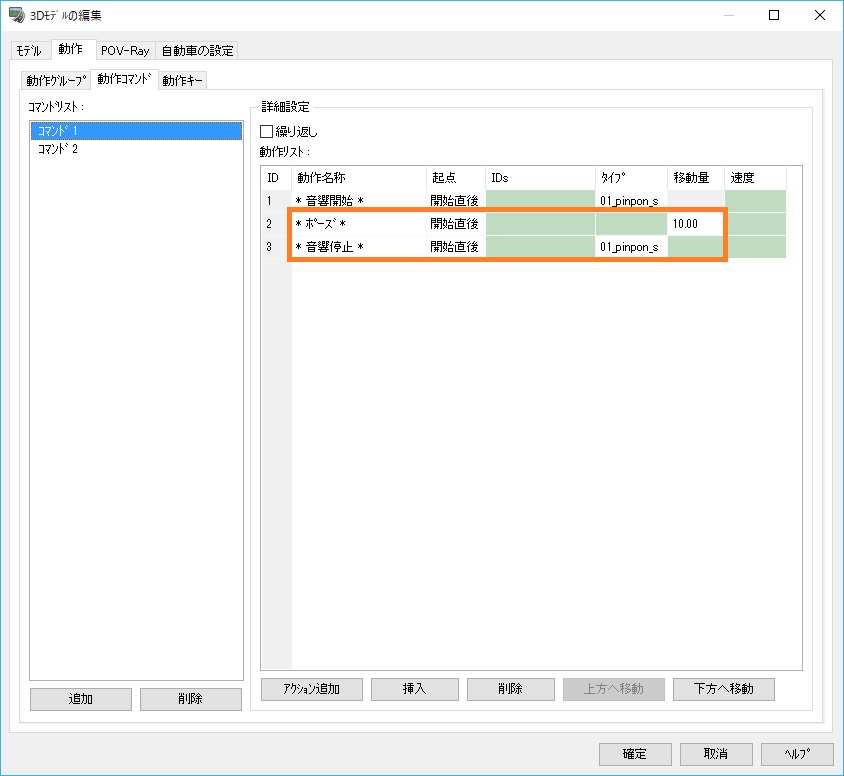
Task: Select row ID 2 in action list
Action: pyautogui.click(x=276, y=224)
